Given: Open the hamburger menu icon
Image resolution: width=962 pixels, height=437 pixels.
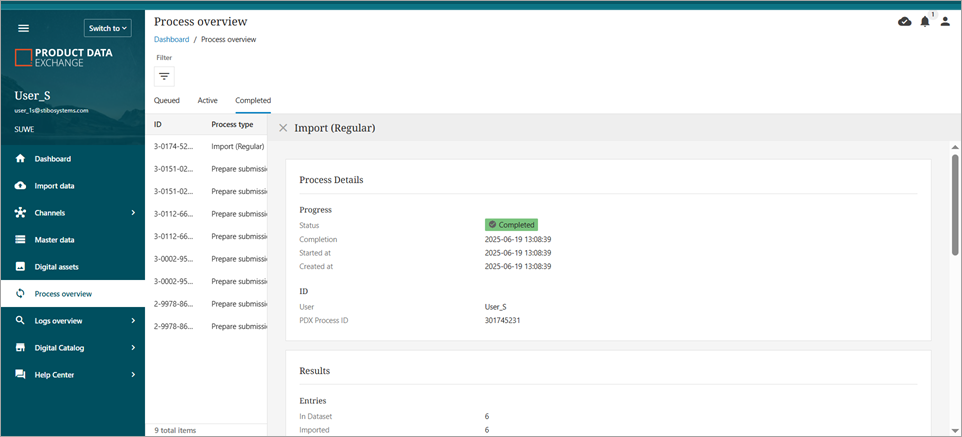Looking at the screenshot, I should (x=24, y=28).
